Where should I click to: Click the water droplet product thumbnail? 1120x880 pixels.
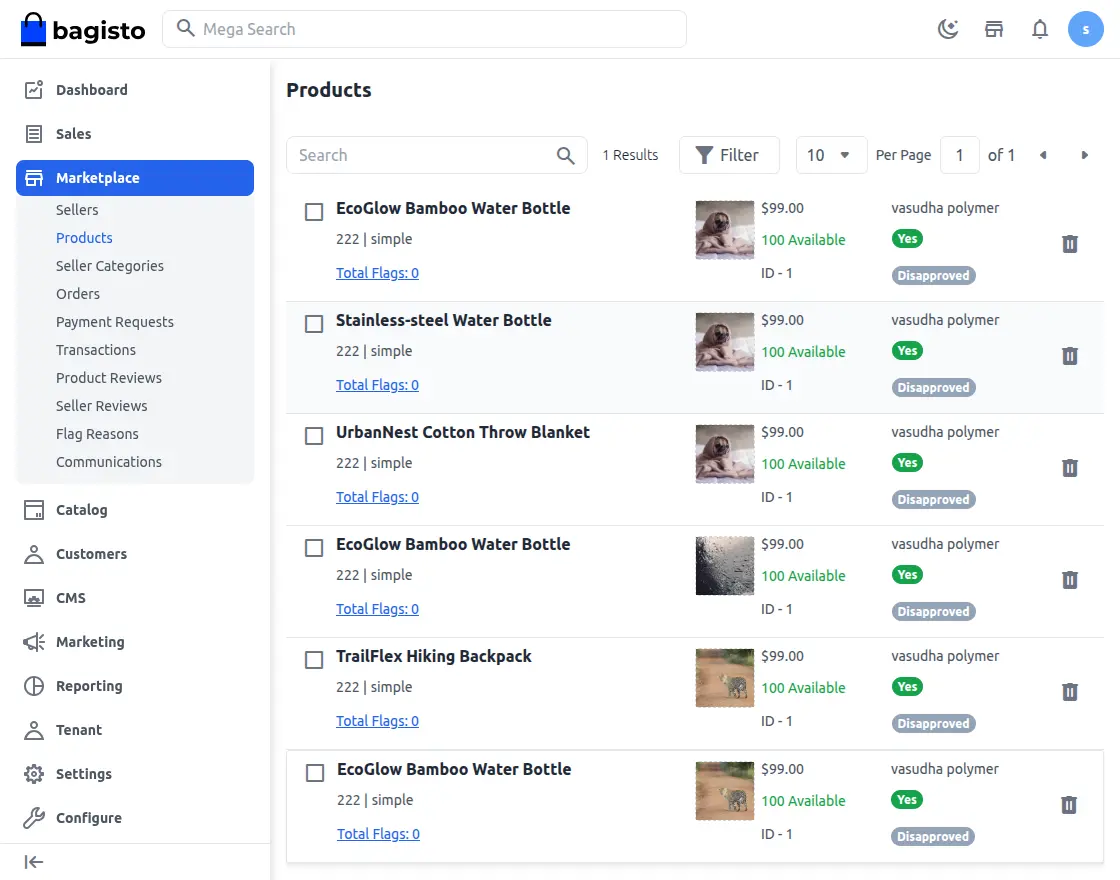(724, 566)
